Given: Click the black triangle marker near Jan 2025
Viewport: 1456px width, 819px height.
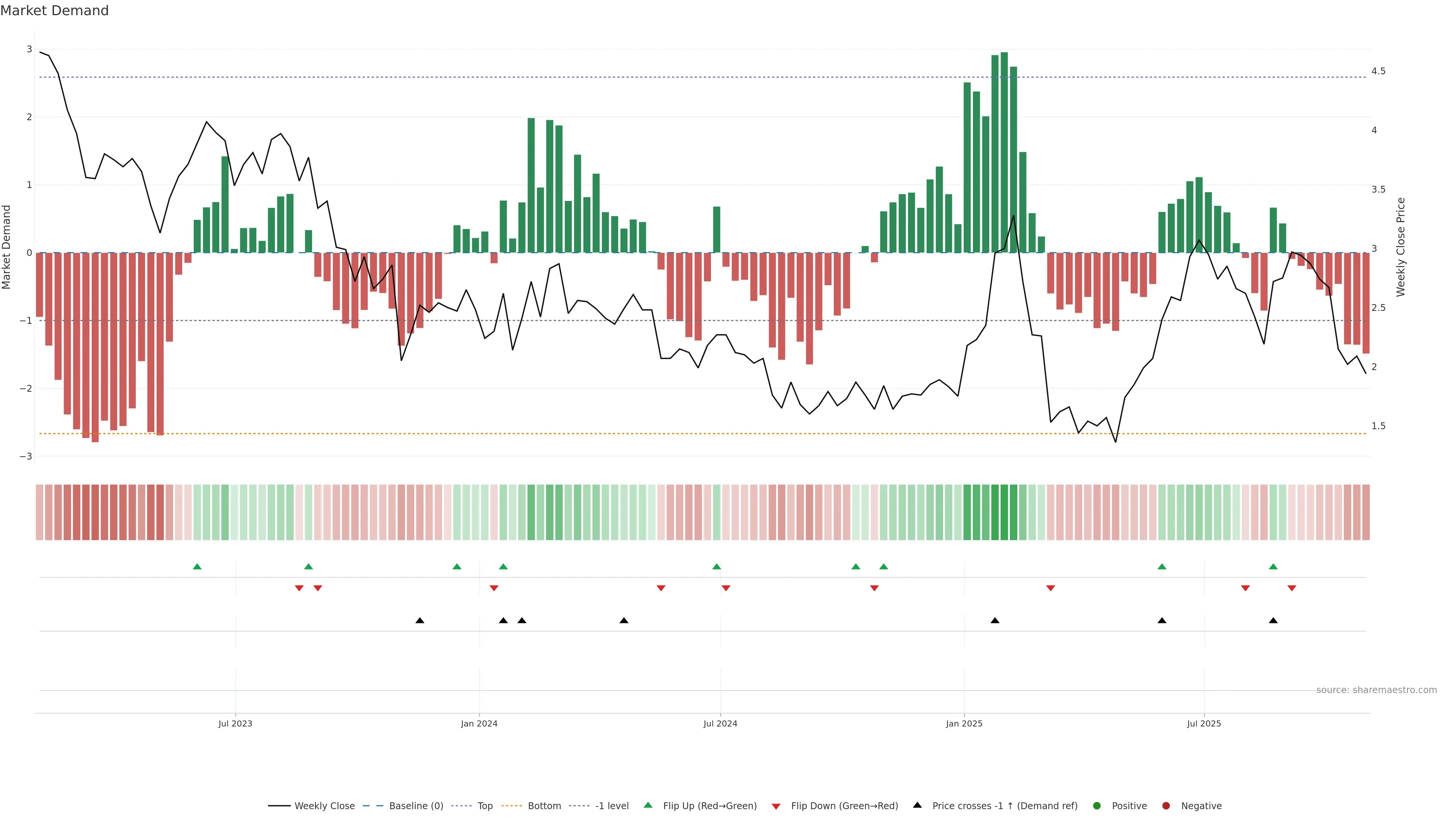Looking at the screenshot, I should pos(995,621).
